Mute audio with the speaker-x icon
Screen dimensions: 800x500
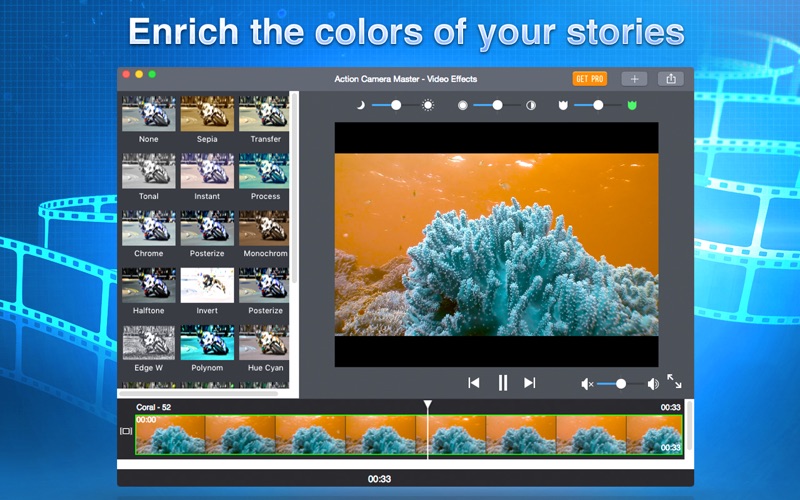(587, 384)
